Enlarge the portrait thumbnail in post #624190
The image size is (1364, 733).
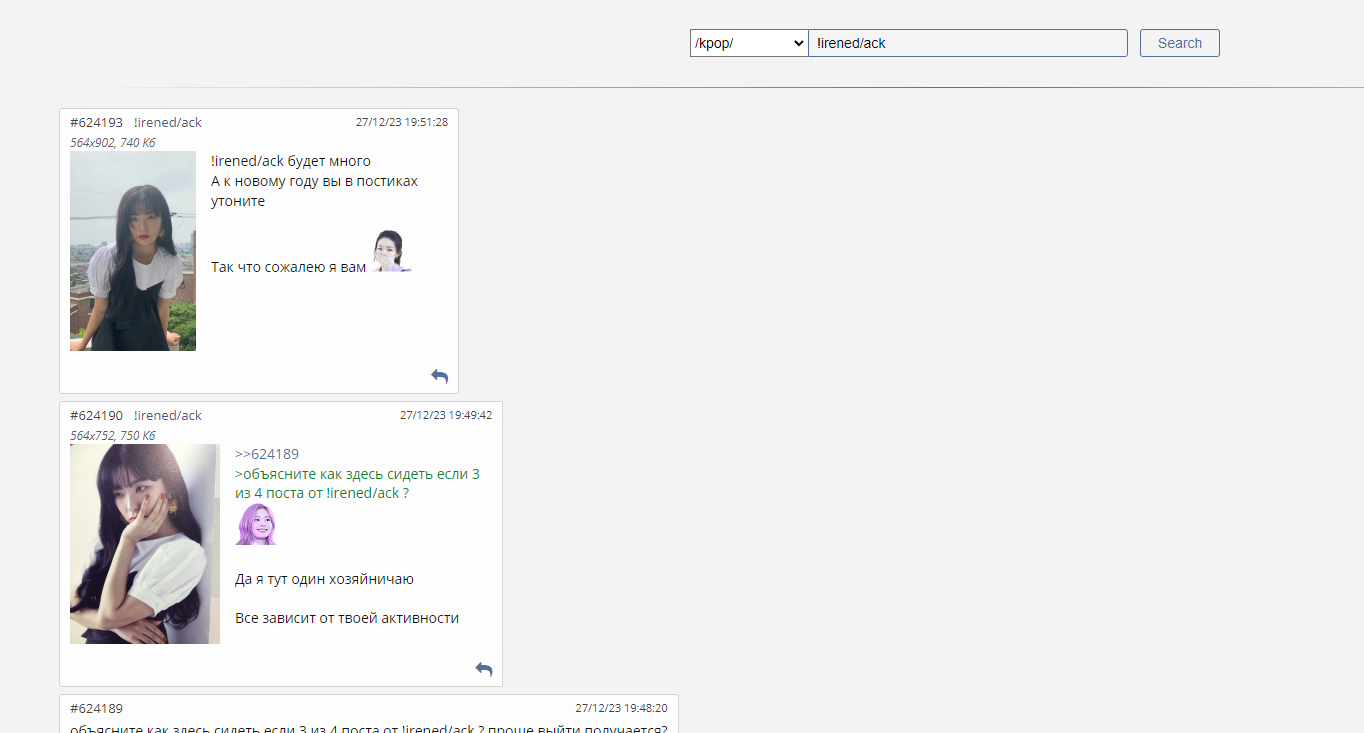tap(145, 544)
